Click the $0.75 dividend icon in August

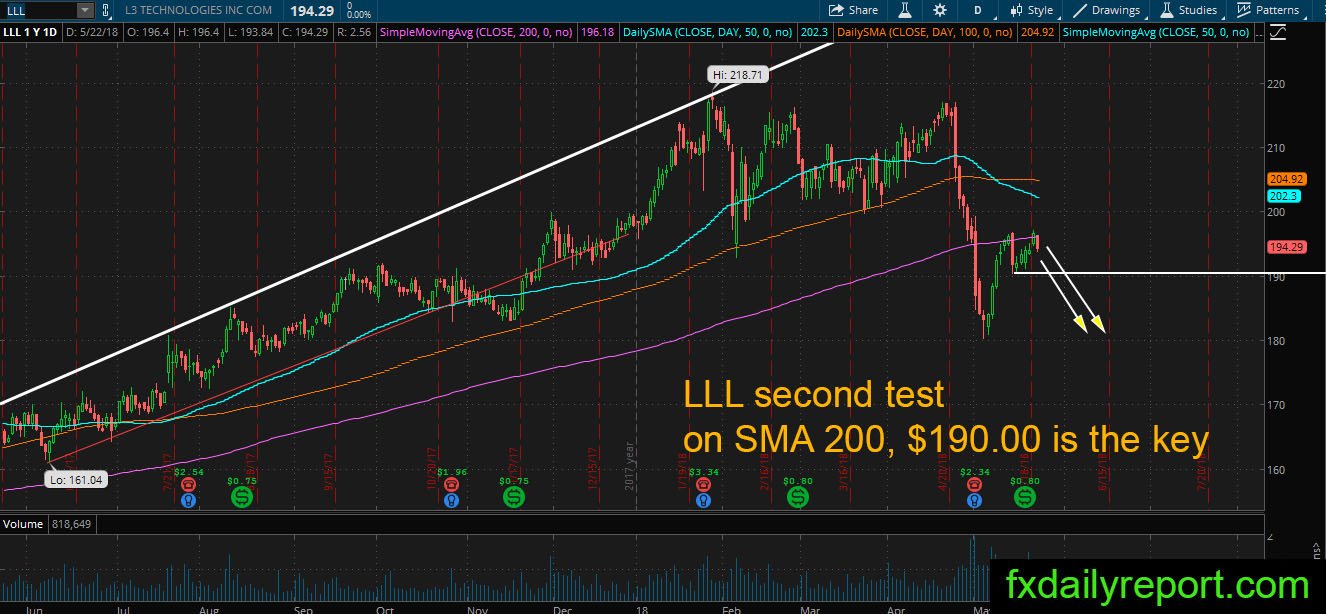click(x=242, y=496)
